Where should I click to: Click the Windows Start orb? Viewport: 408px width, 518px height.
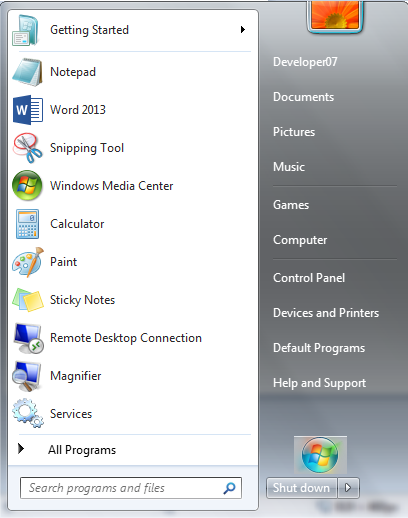click(320, 455)
